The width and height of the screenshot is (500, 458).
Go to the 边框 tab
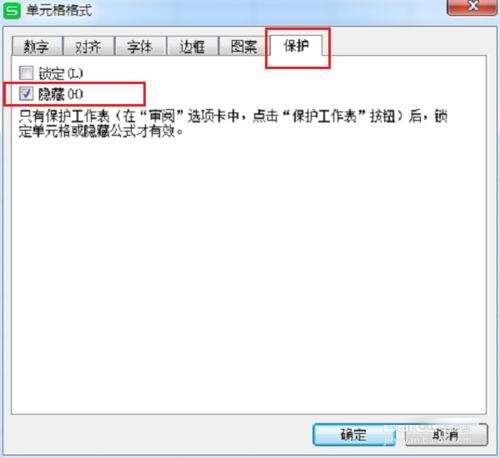[192, 46]
